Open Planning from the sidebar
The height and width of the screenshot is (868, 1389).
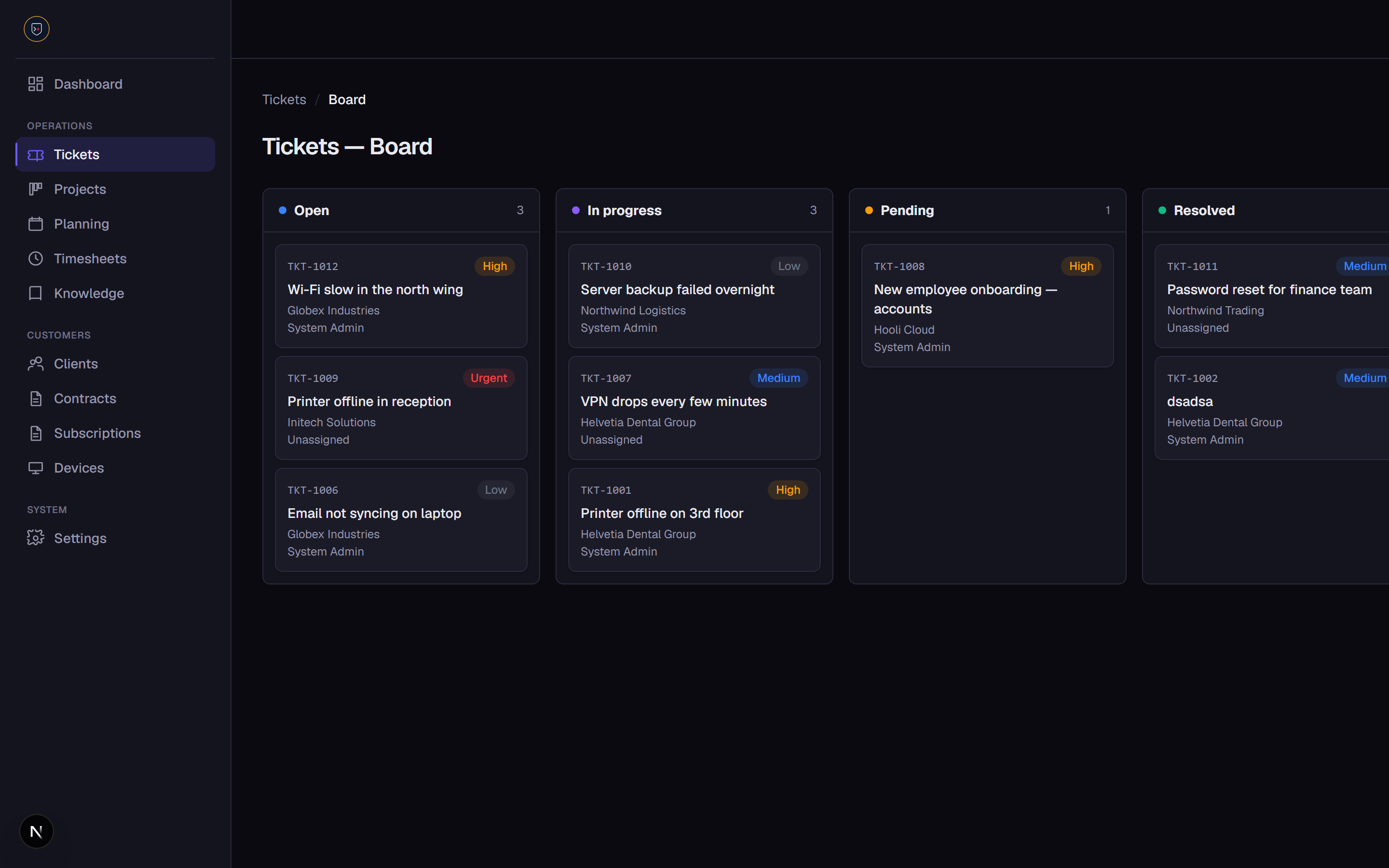pyautogui.click(x=115, y=224)
